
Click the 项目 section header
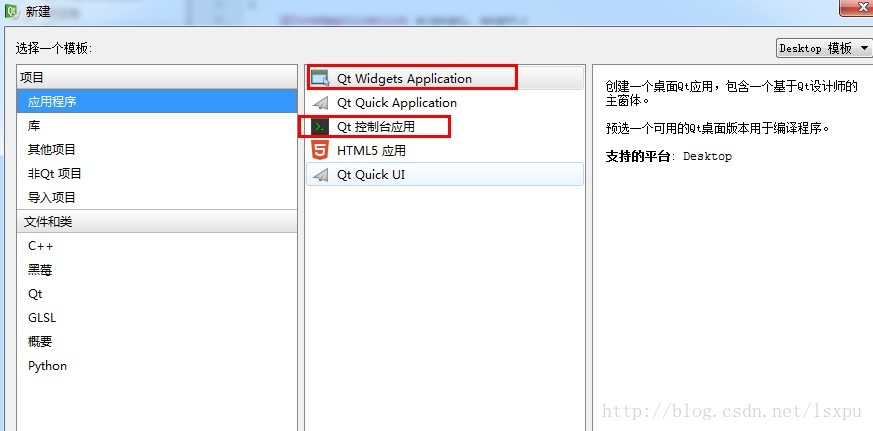click(157, 77)
